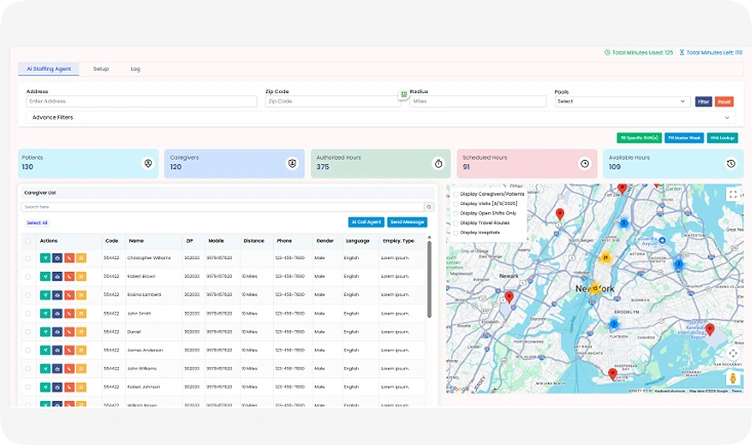
Task: Click yellow action icon in John Smith row
Action: click(x=81, y=313)
